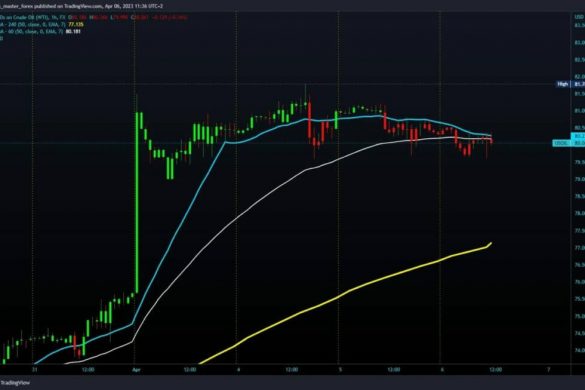The height and width of the screenshot is (390, 585).
Task: Click the 7 date label on time axis
Action: pos(548,370)
